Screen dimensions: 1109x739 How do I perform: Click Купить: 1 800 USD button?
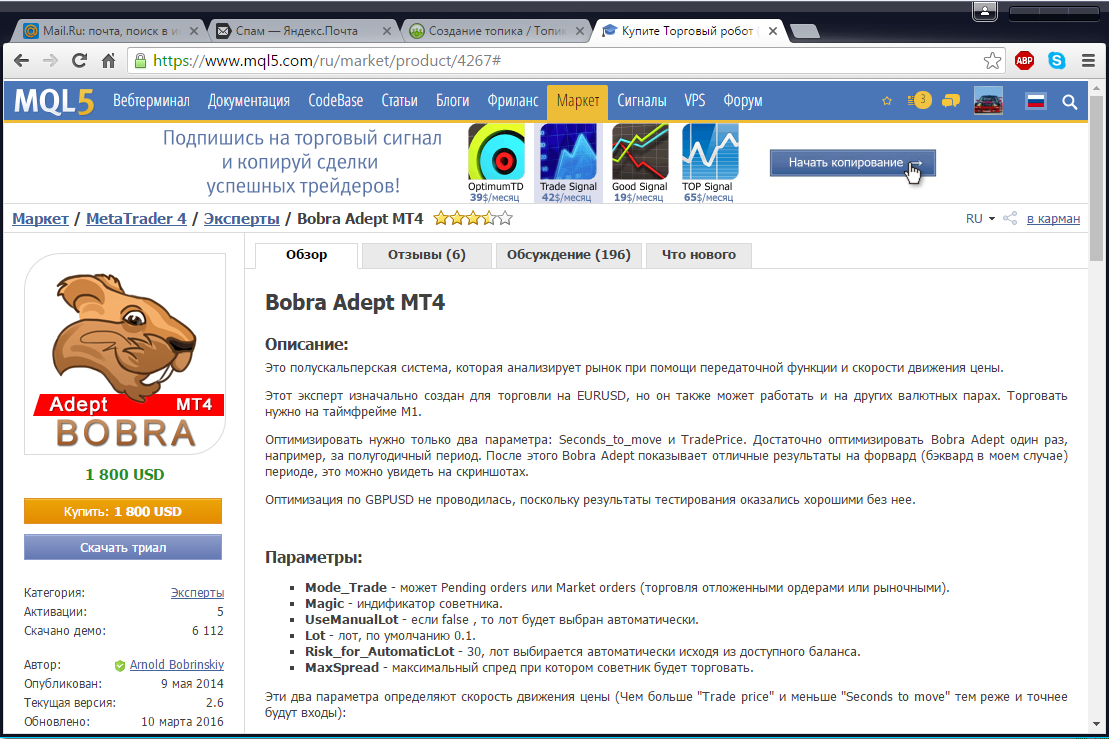[123, 512]
